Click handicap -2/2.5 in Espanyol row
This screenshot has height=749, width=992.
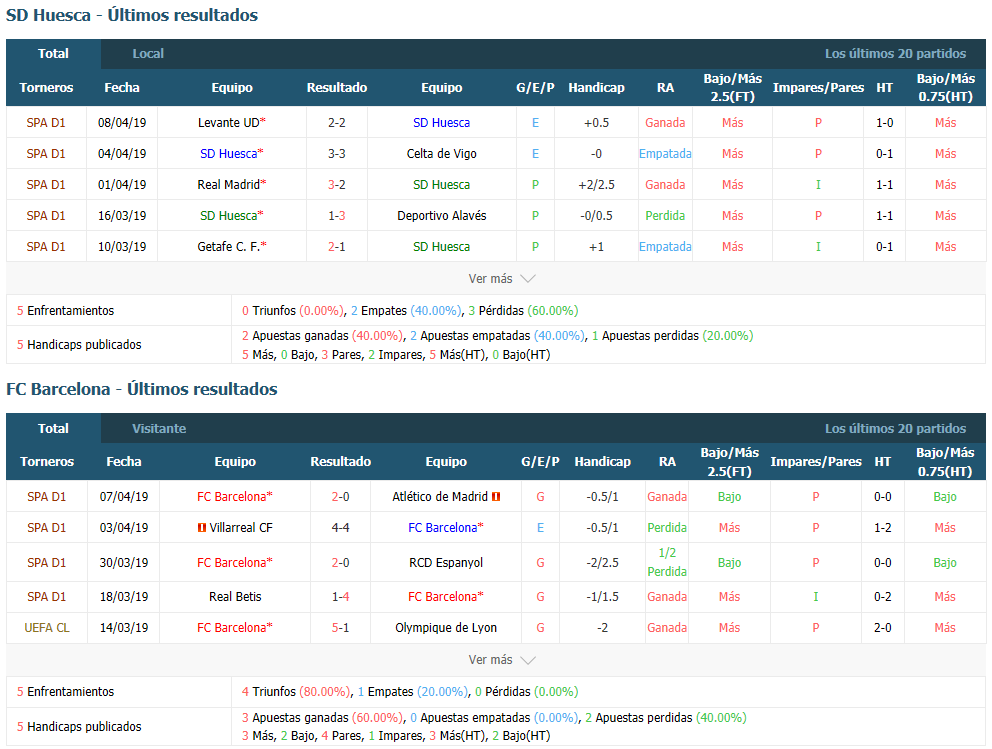tap(602, 562)
